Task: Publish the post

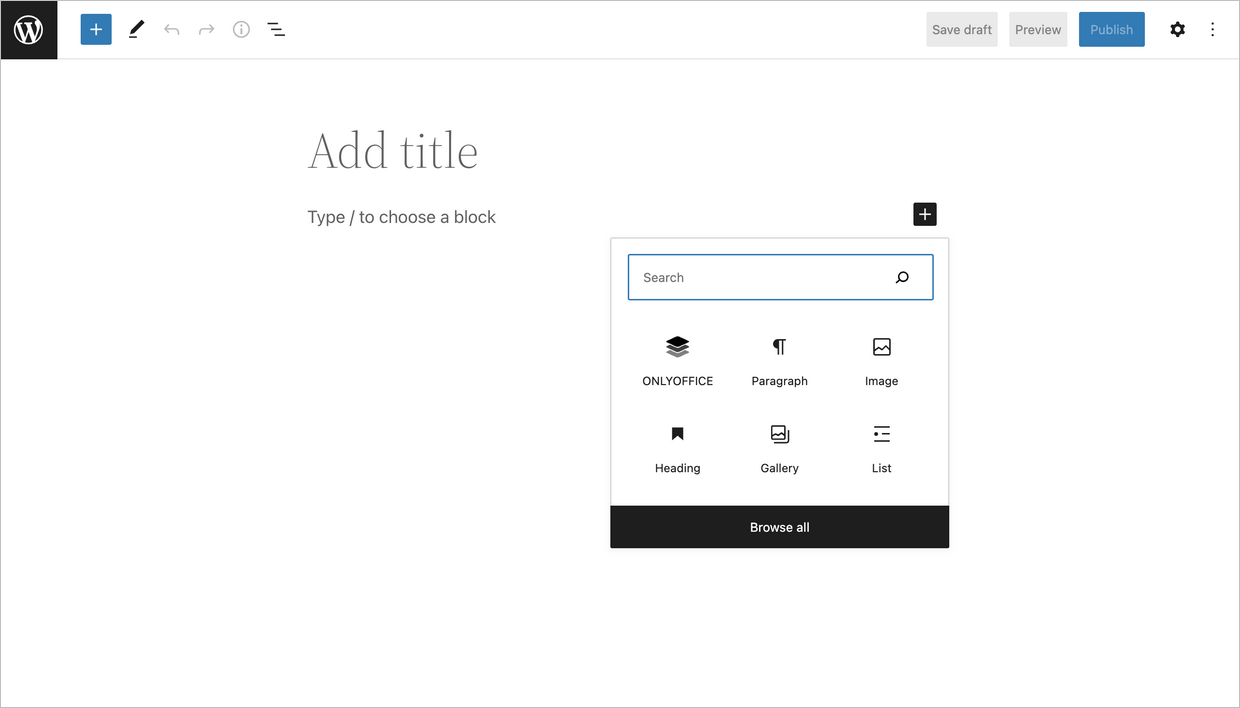Action: (1111, 29)
